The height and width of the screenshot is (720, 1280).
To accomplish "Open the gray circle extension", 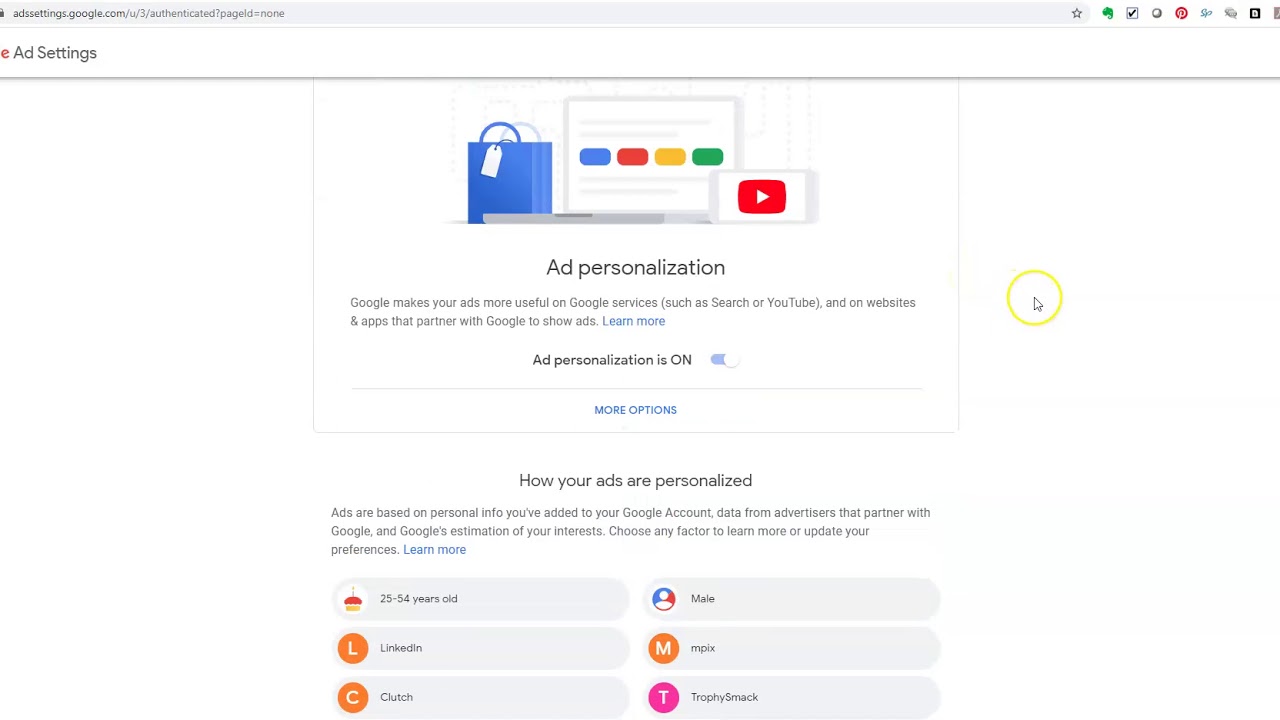I will [1157, 13].
